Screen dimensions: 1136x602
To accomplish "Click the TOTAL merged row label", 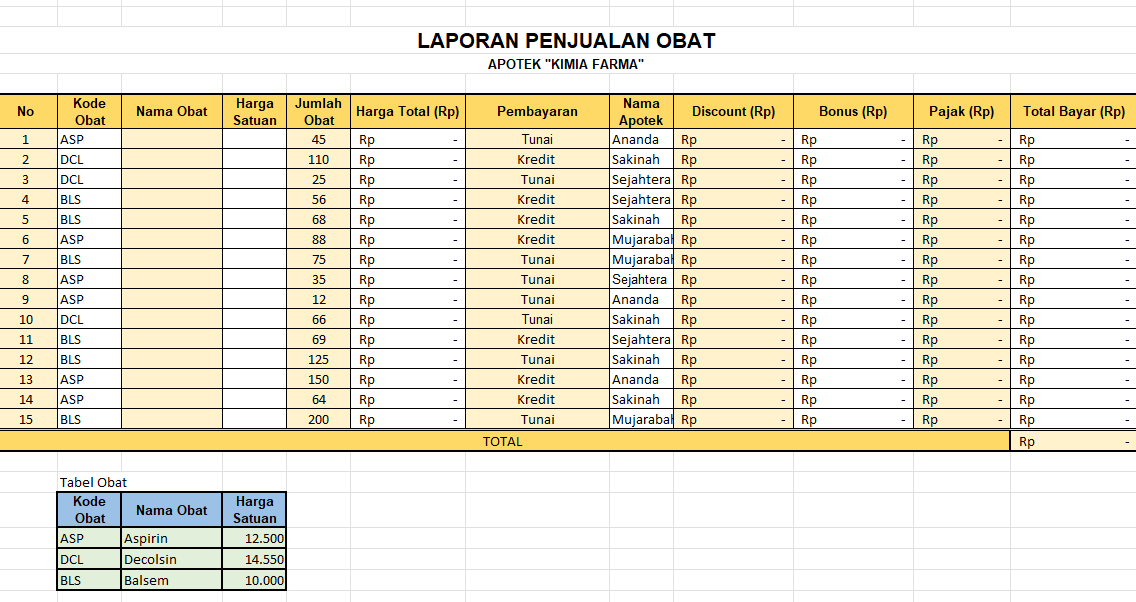I will point(504,441).
